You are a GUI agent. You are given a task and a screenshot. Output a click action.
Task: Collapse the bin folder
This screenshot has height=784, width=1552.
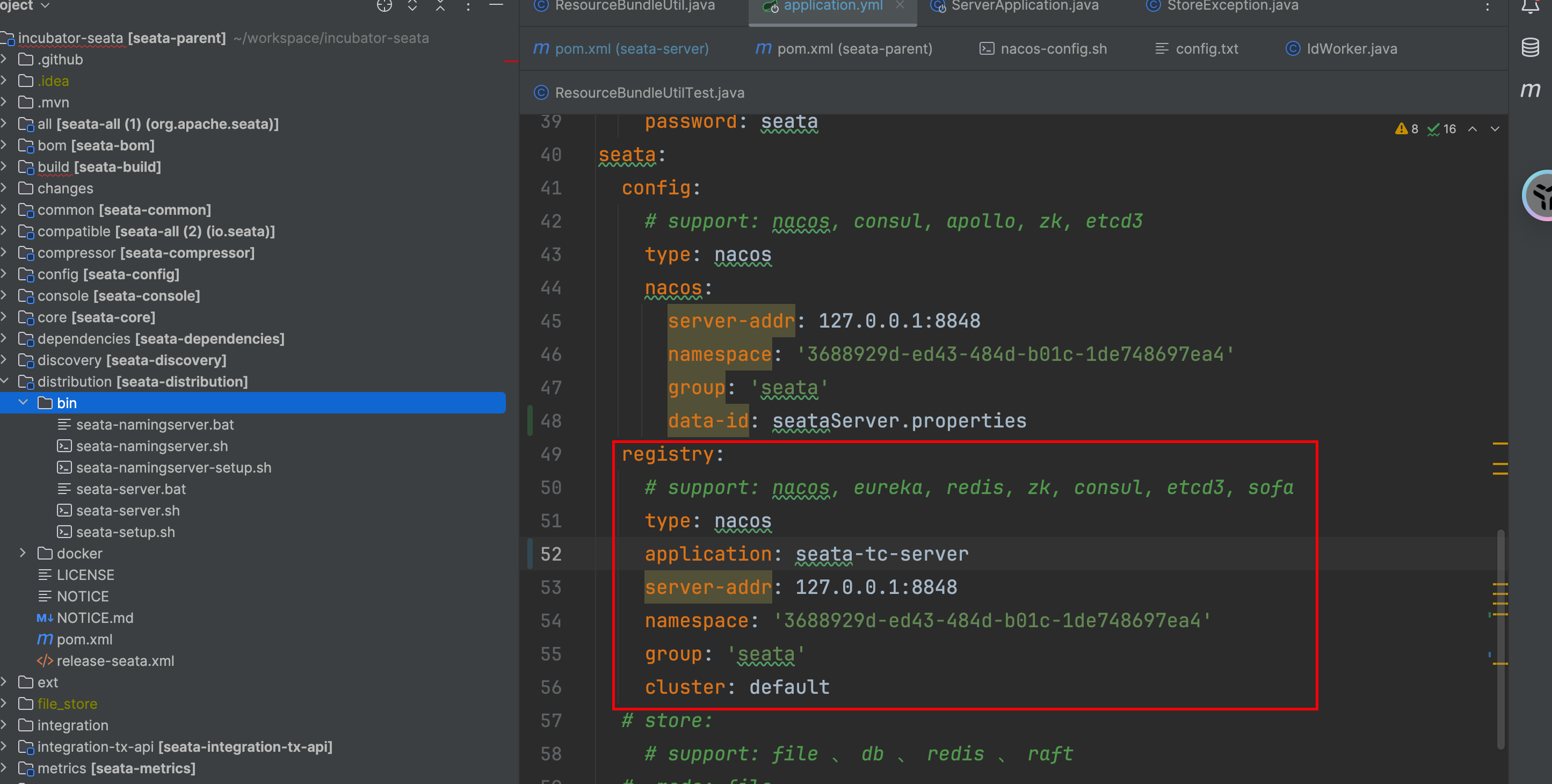(x=23, y=403)
